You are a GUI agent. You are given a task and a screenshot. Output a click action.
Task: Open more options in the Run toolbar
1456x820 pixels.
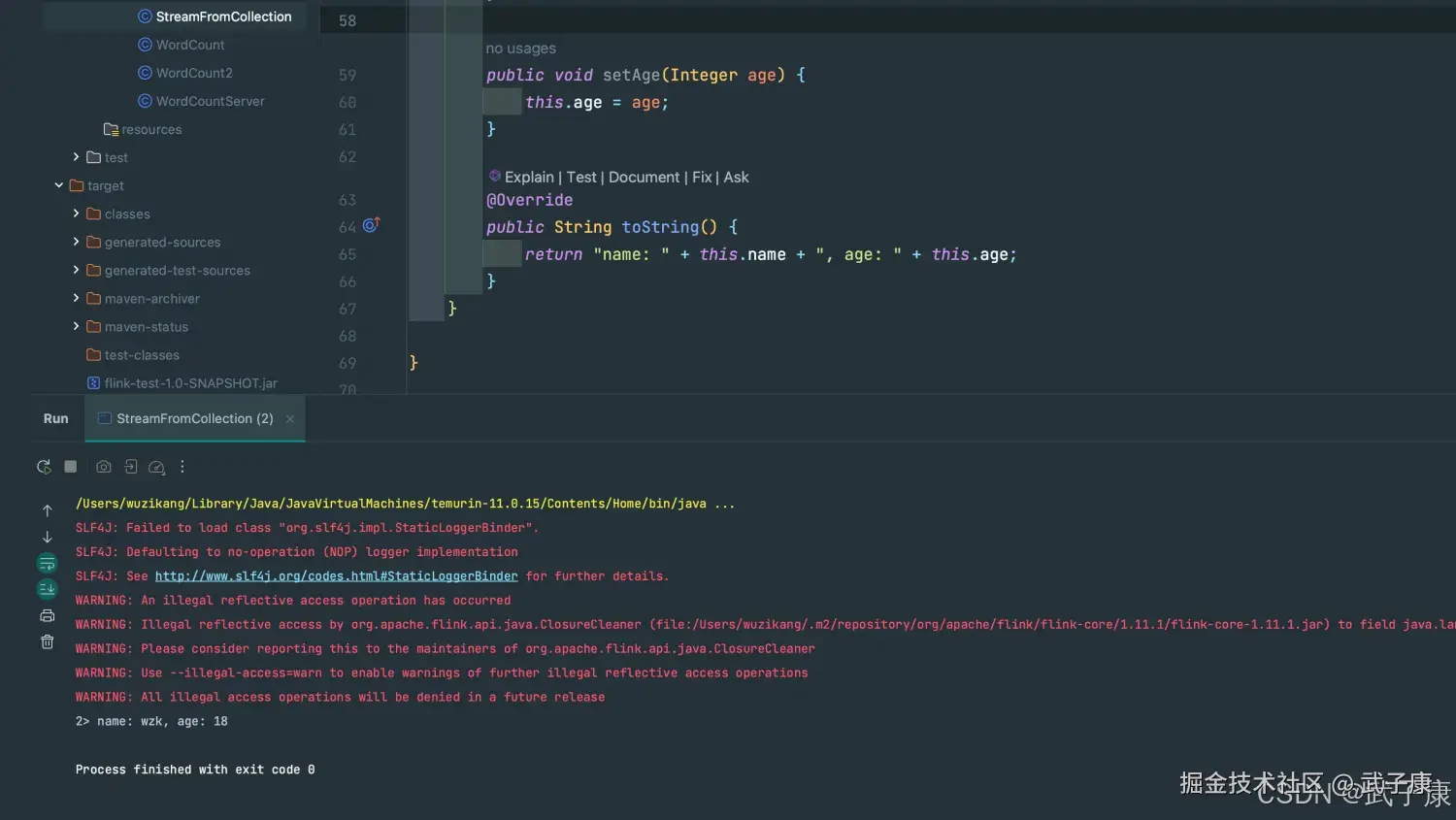click(182, 467)
